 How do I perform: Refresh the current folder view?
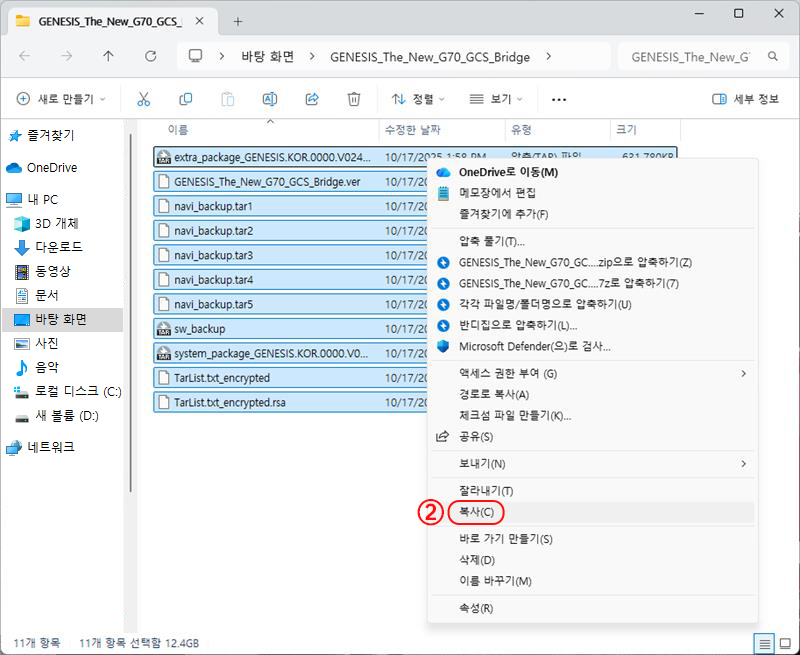pyautogui.click(x=151, y=56)
